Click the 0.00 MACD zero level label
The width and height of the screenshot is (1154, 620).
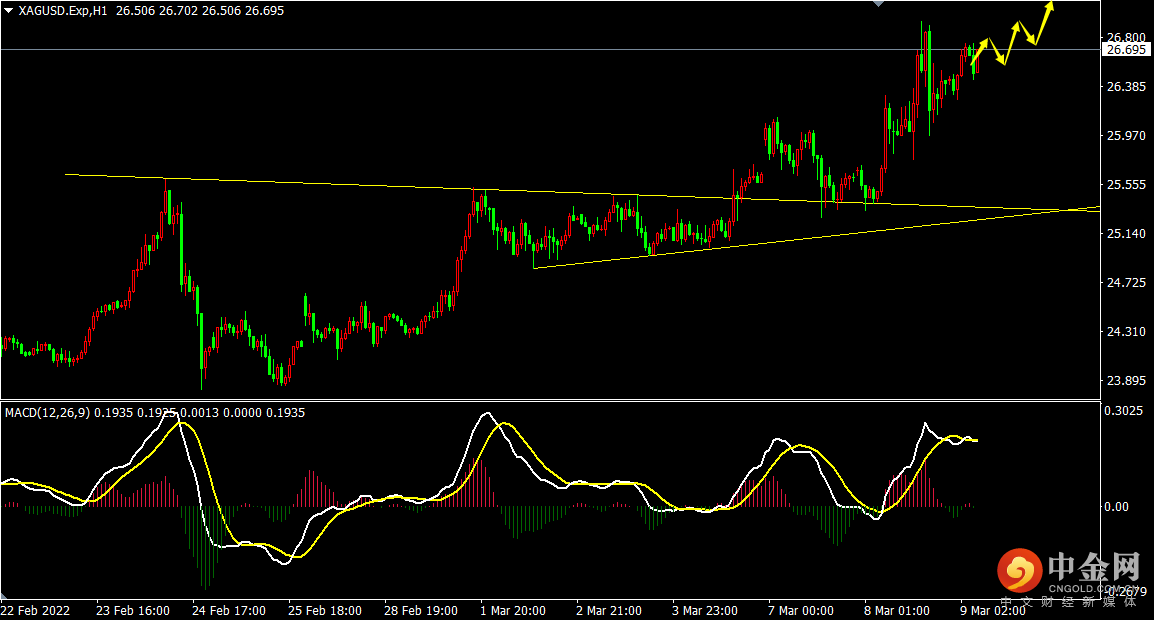[x=1116, y=507]
